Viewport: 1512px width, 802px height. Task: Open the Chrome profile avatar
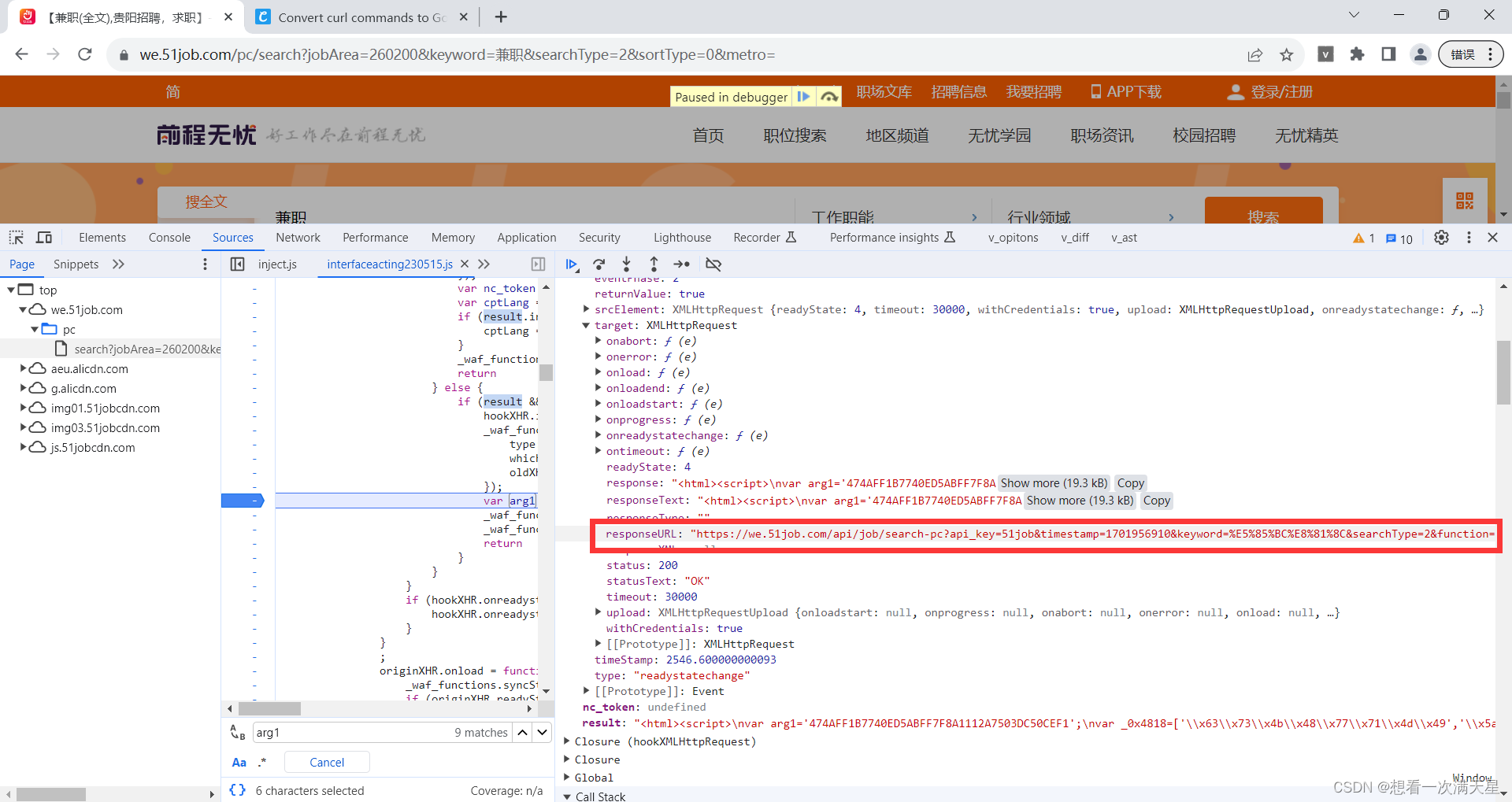pyautogui.click(x=1420, y=54)
